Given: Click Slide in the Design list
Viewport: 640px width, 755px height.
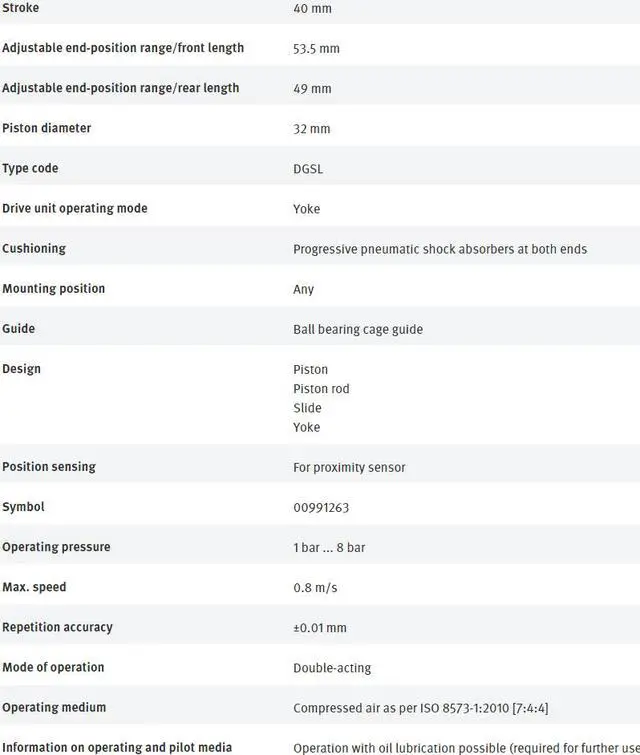Looking at the screenshot, I should (307, 408).
